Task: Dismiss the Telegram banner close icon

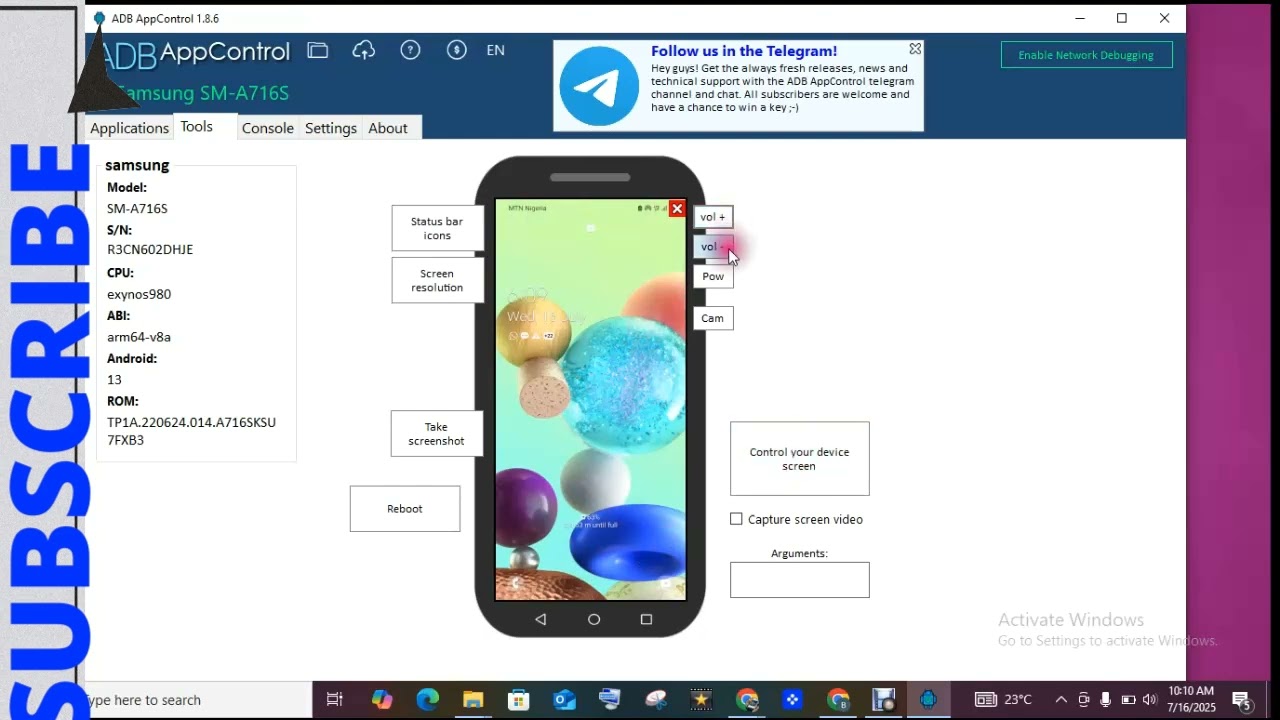Action: tap(915, 48)
